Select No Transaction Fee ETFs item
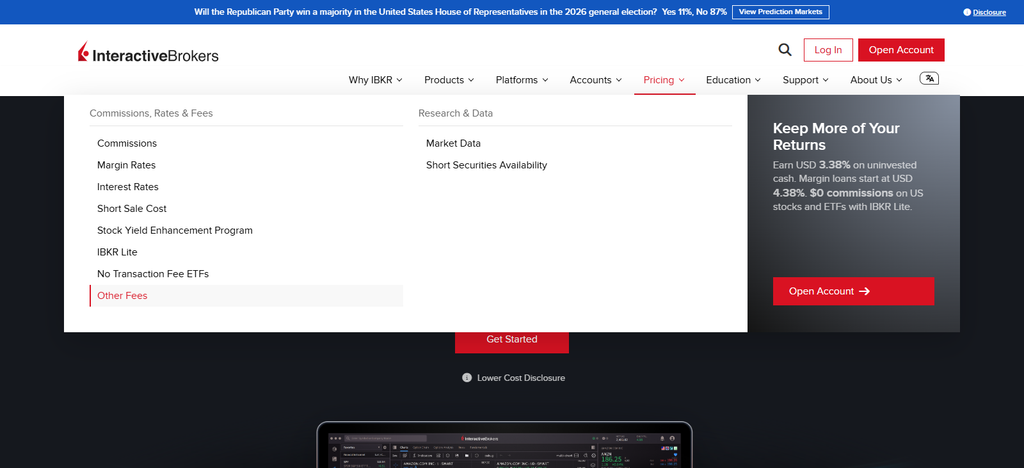Screen dimensions: 1024x468 point(153,273)
